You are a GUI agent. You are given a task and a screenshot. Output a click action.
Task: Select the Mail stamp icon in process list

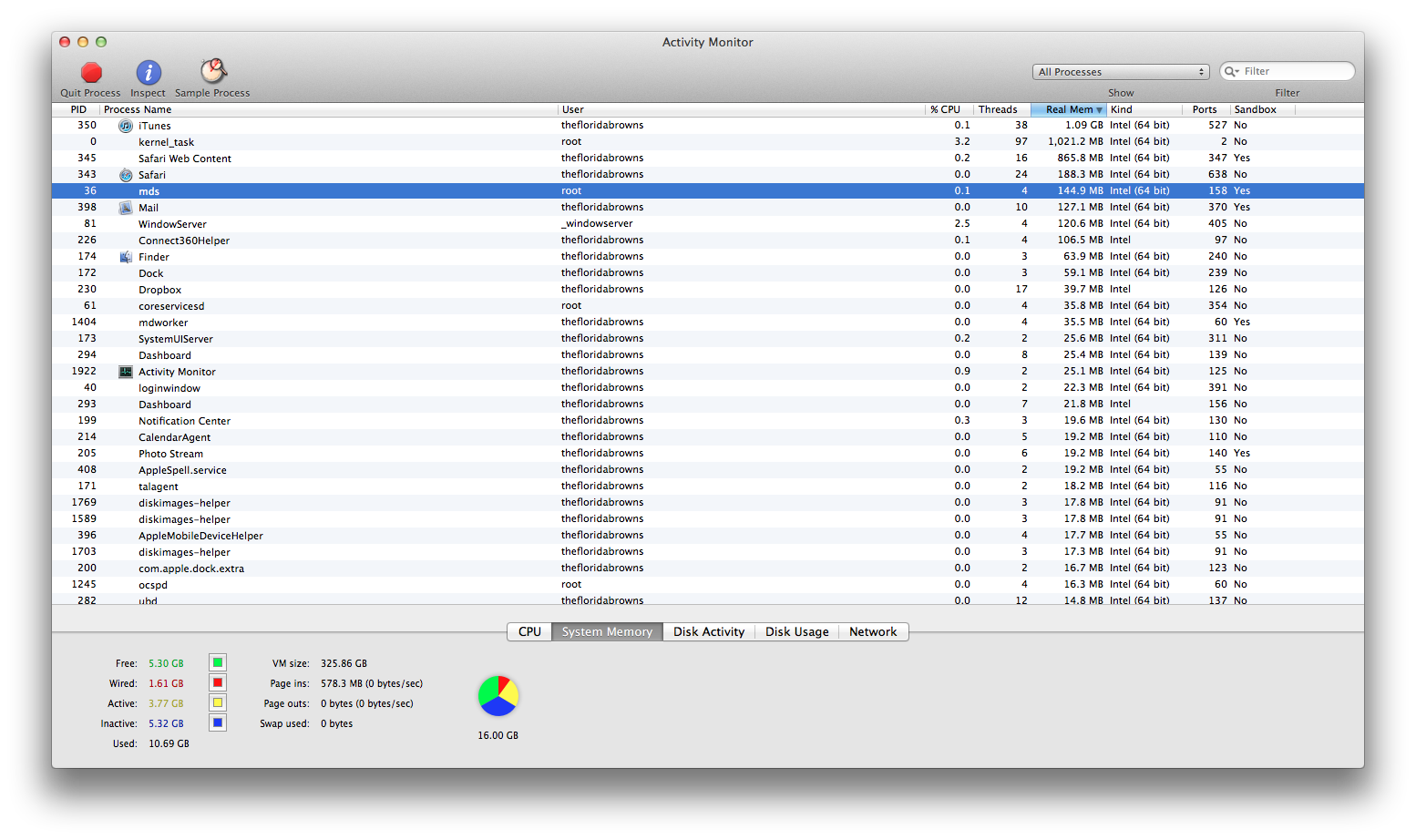tap(126, 208)
